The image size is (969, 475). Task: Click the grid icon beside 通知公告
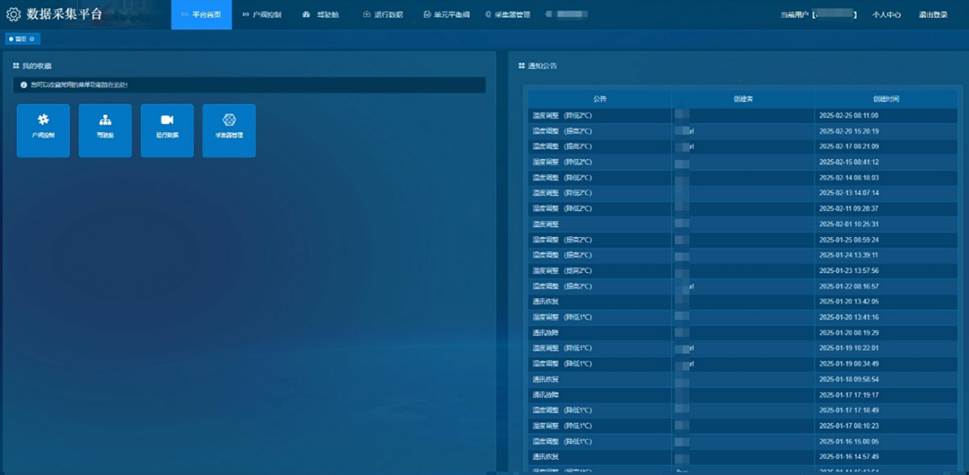click(521, 66)
